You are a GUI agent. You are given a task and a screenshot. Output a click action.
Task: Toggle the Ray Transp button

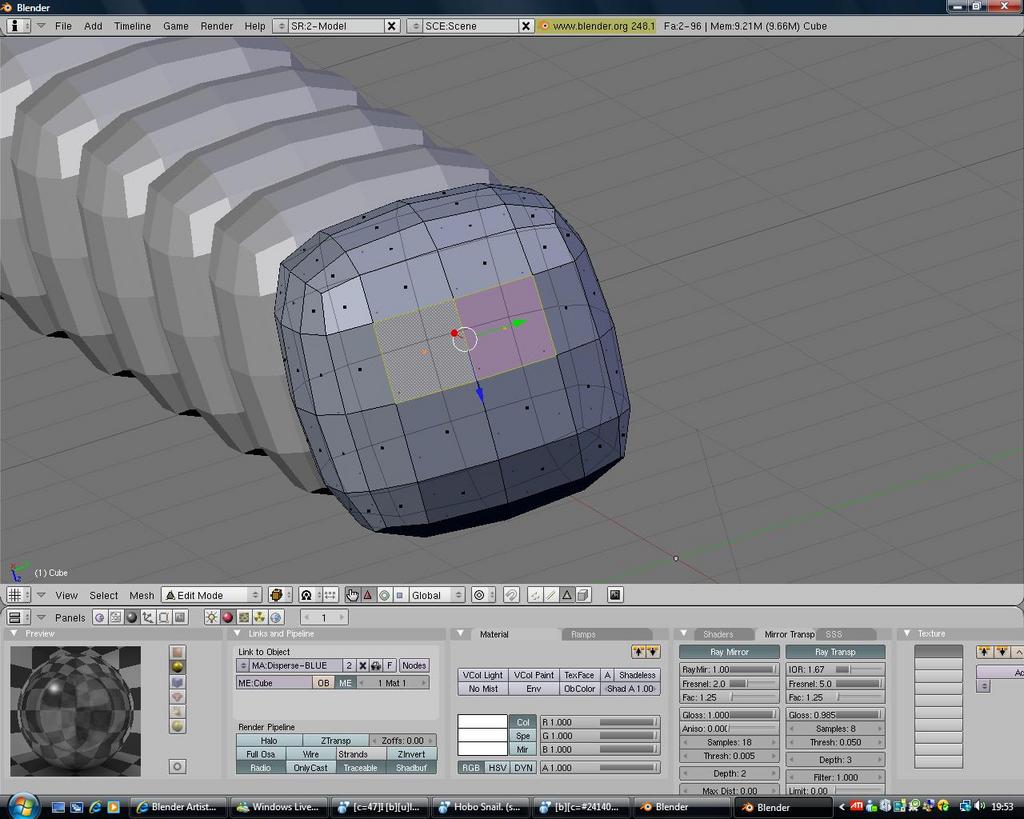pyautogui.click(x=835, y=652)
